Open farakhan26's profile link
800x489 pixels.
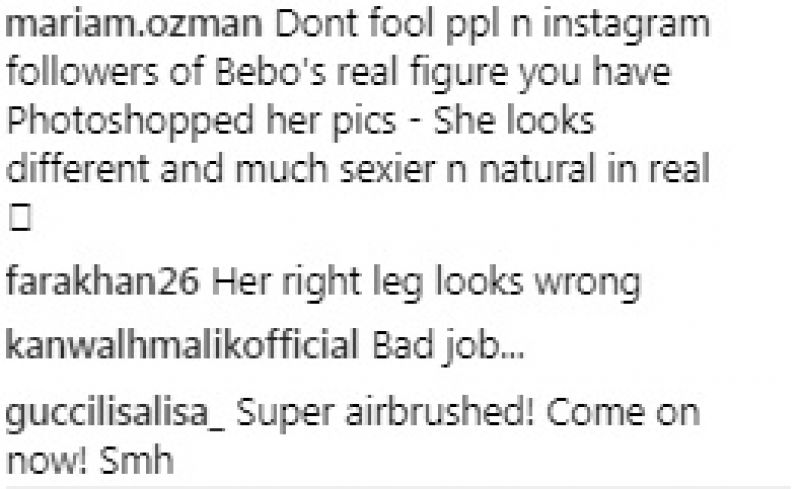point(102,281)
